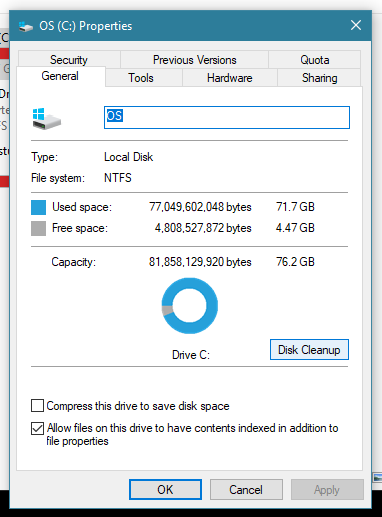Click the 4.47 GB free space text

(x=295, y=228)
